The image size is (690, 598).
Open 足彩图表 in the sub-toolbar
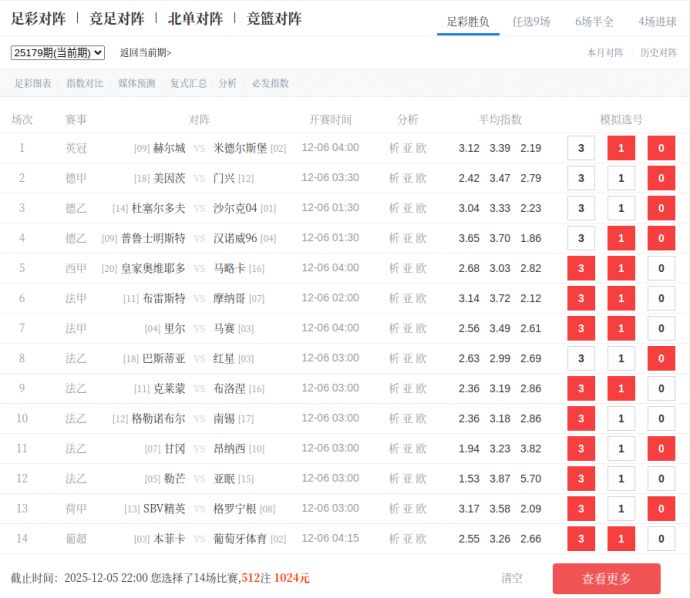33,84
